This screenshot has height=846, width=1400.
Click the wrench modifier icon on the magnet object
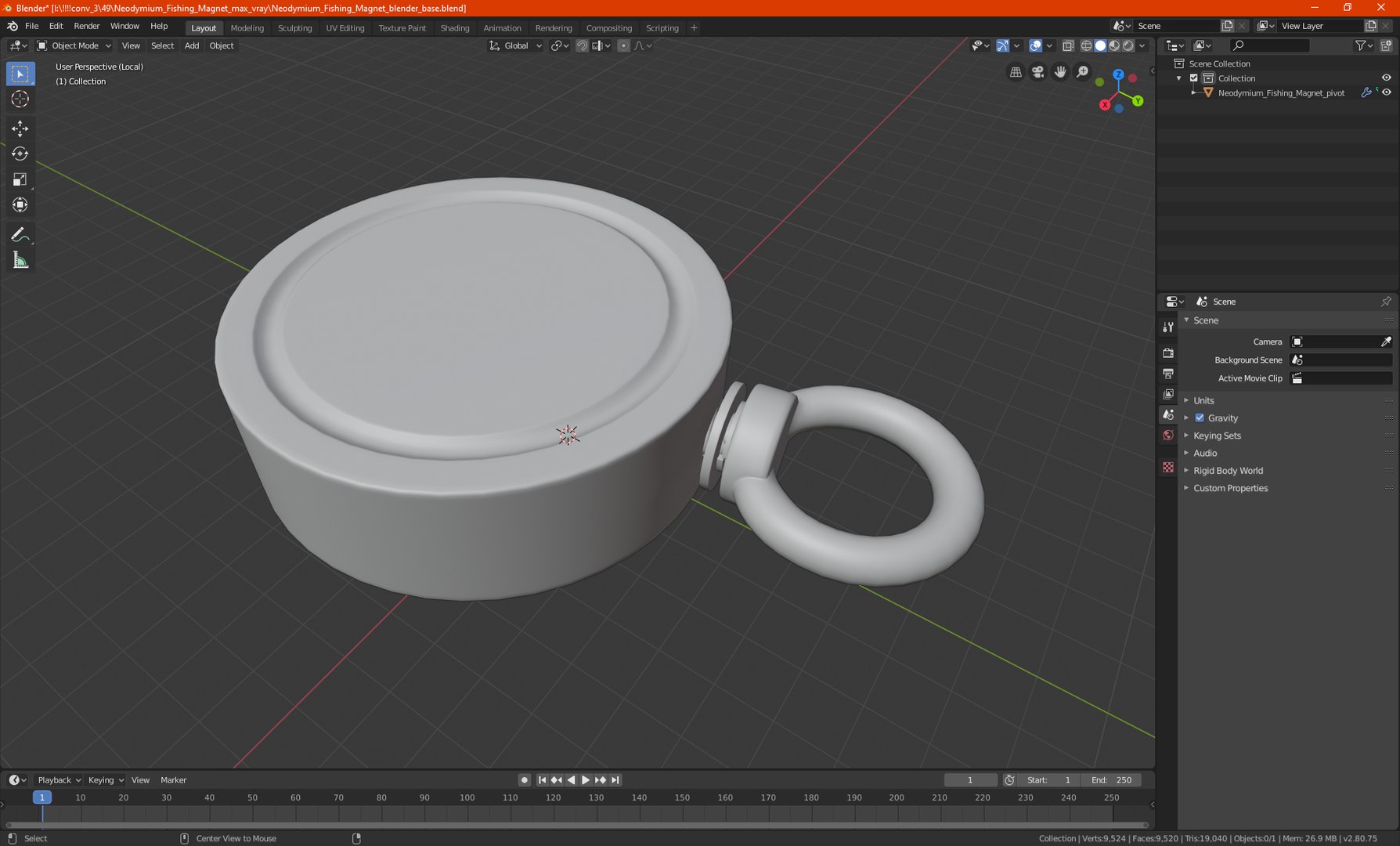[x=1366, y=92]
